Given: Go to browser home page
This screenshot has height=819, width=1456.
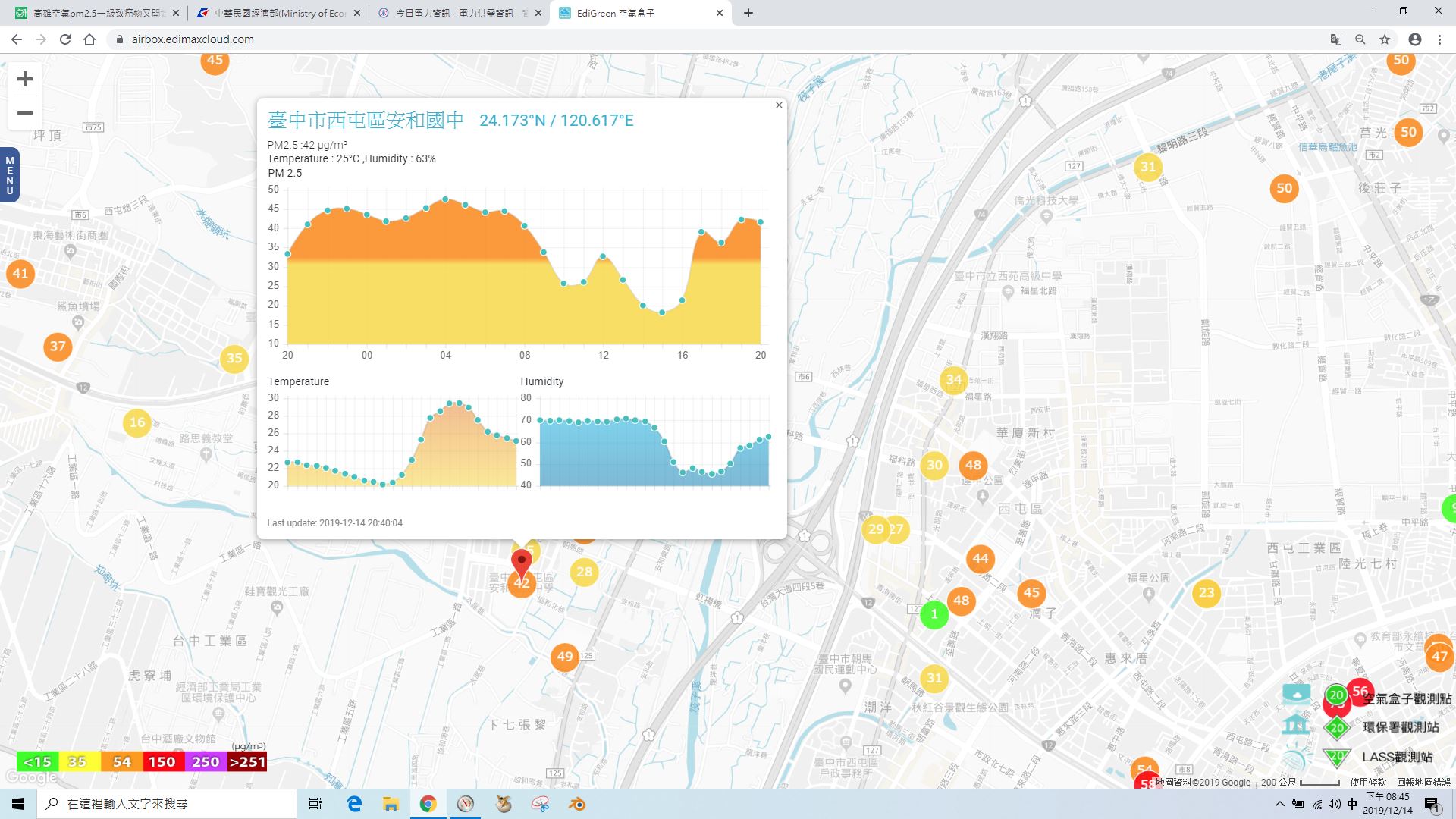Looking at the screenshot, I should point(89,39).
